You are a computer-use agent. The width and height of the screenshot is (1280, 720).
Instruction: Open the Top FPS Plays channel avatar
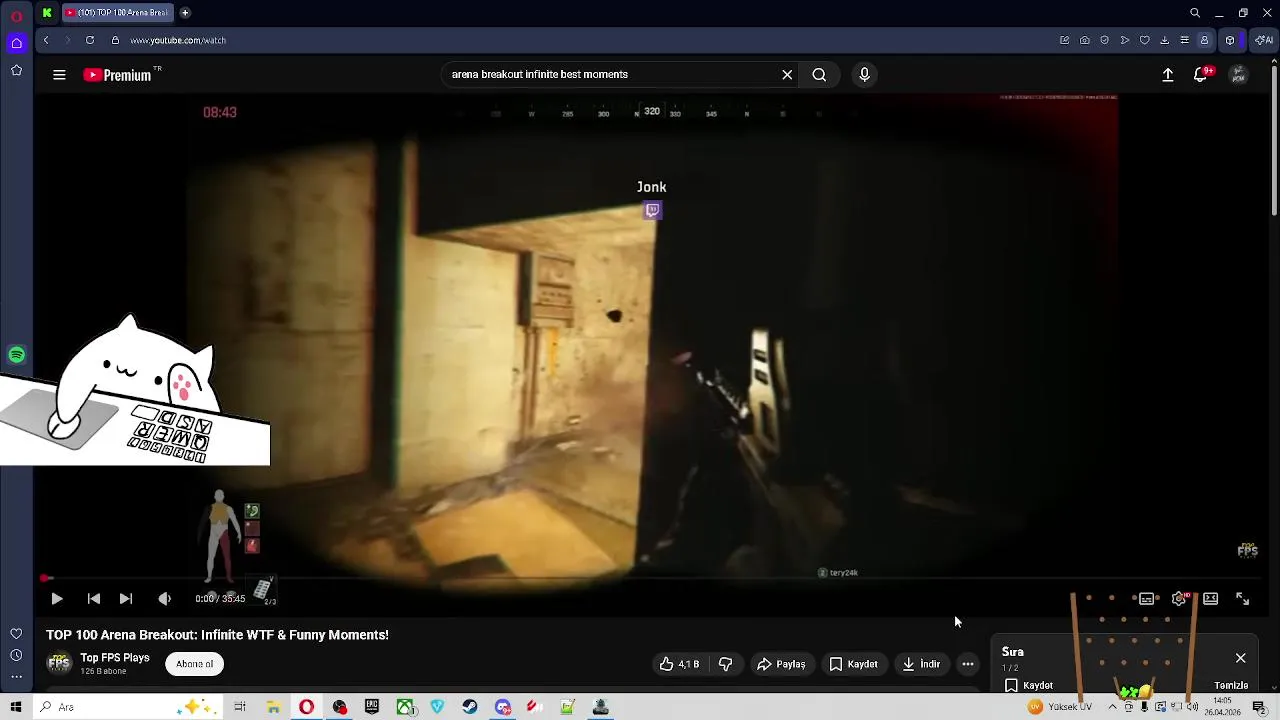[59, 664]
